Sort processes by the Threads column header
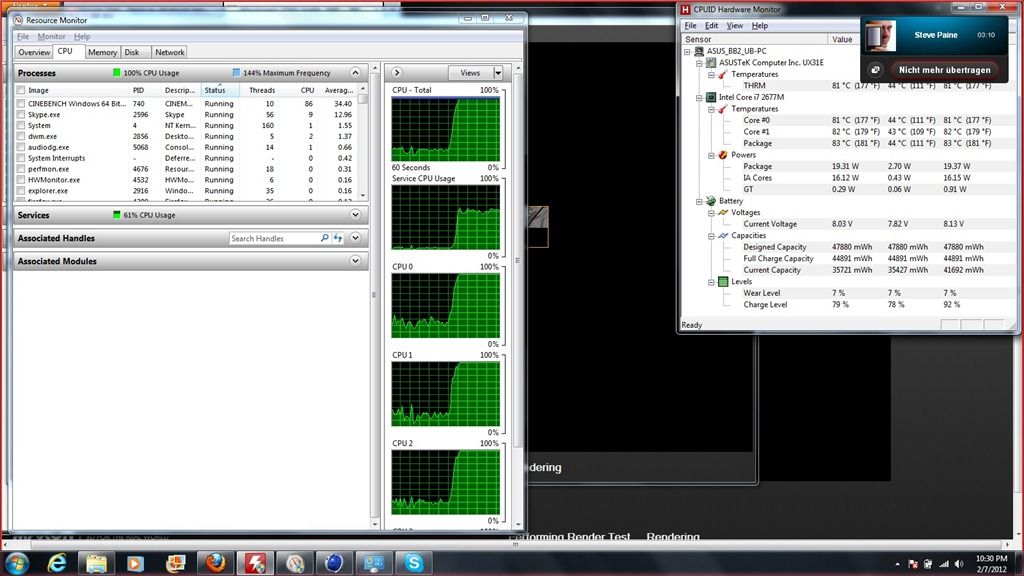Viewport: 1024px width, 576px height. click(x=262, y=90)
